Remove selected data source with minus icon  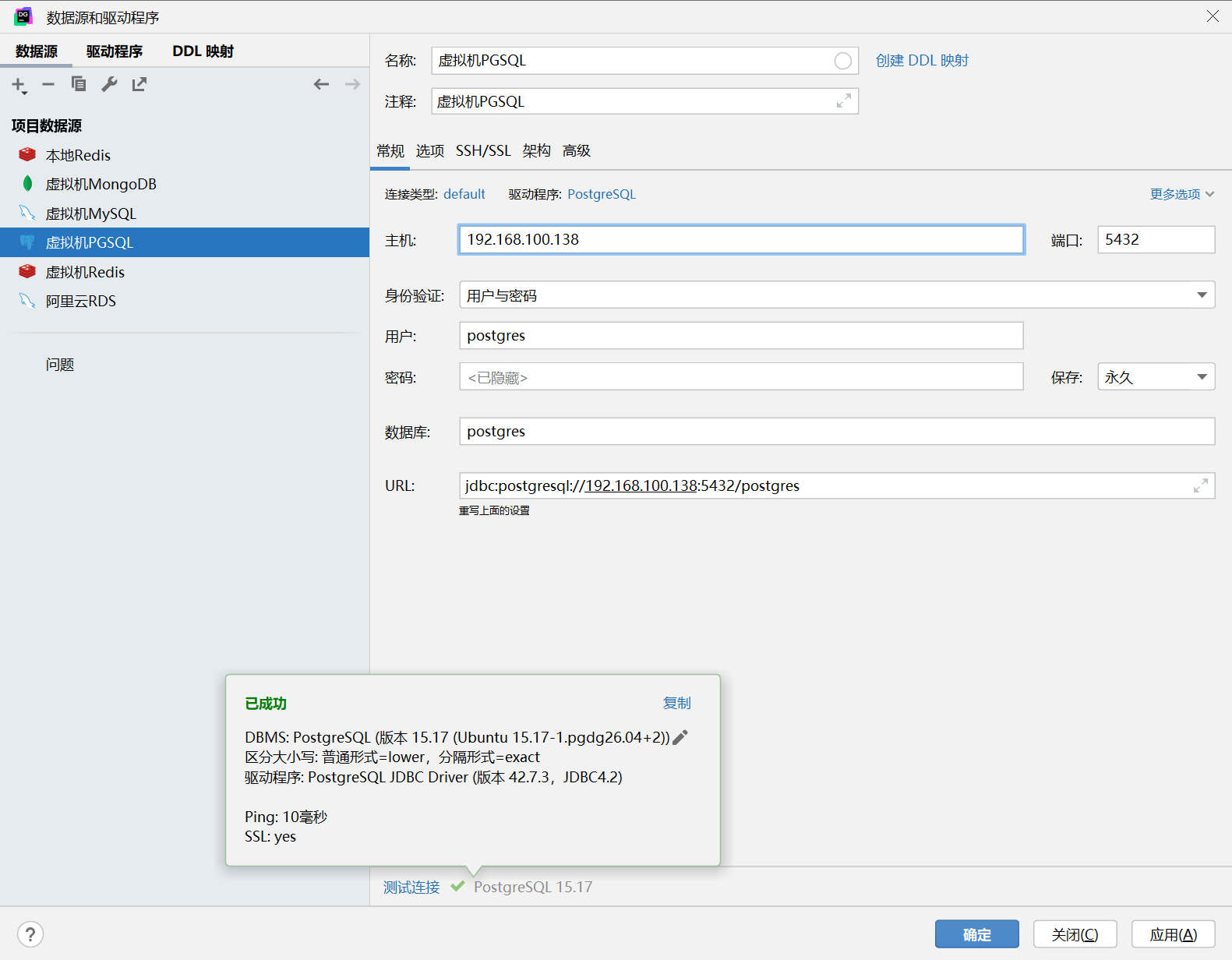pos(48,84)
